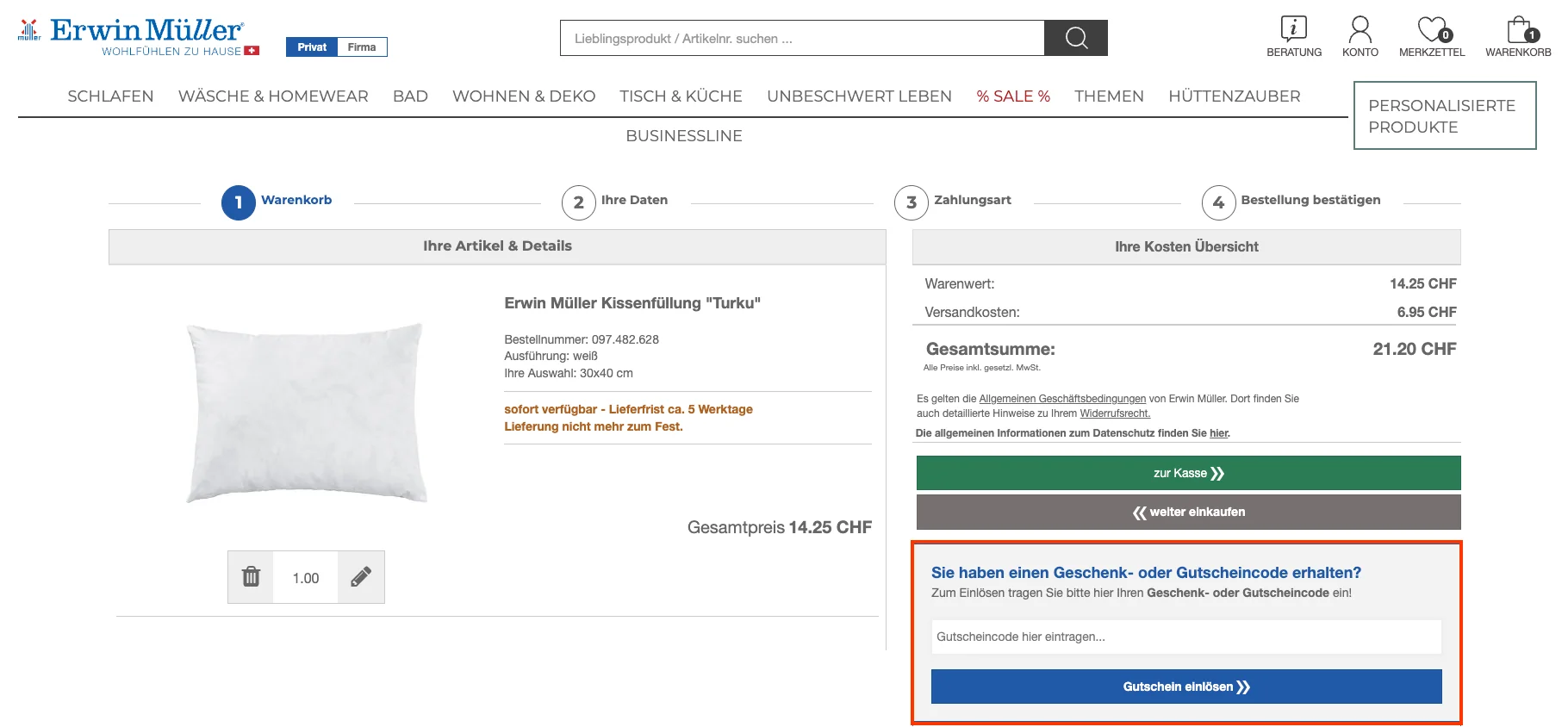Open the Businessline menu
This screenshot has height=727, width=1568.
(684, 136)
